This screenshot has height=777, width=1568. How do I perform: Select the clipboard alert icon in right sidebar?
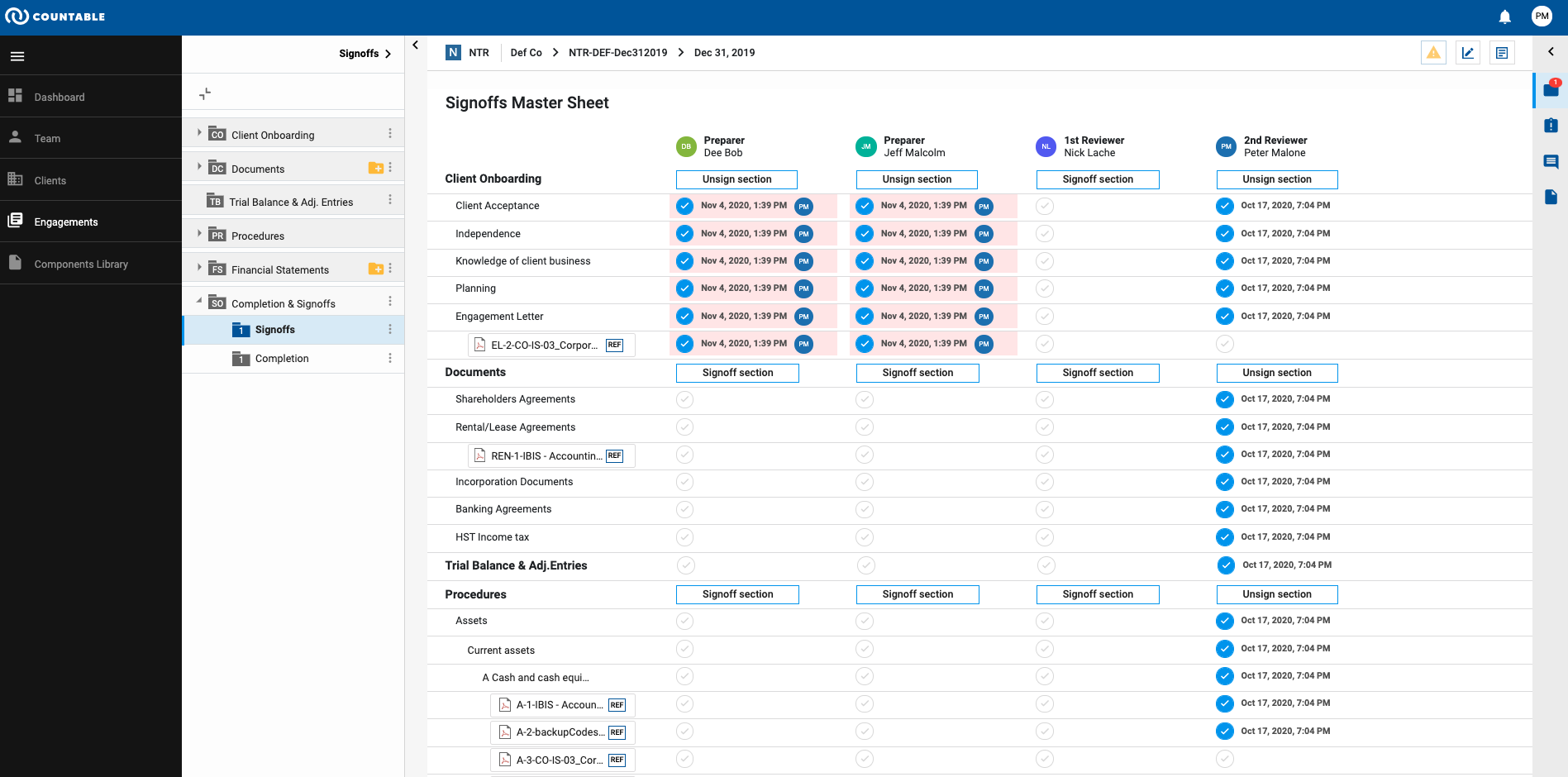point(1551,125)
